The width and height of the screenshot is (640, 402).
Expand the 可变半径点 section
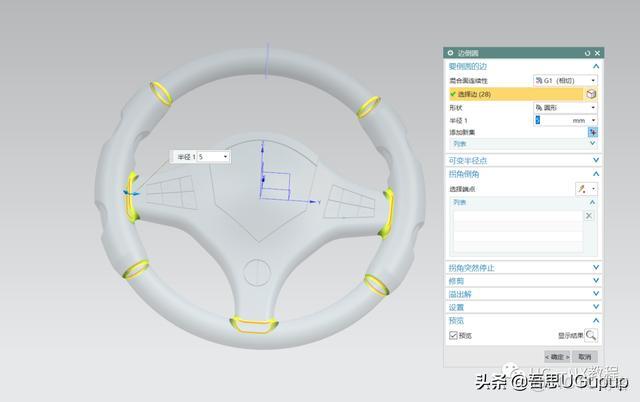596,160
